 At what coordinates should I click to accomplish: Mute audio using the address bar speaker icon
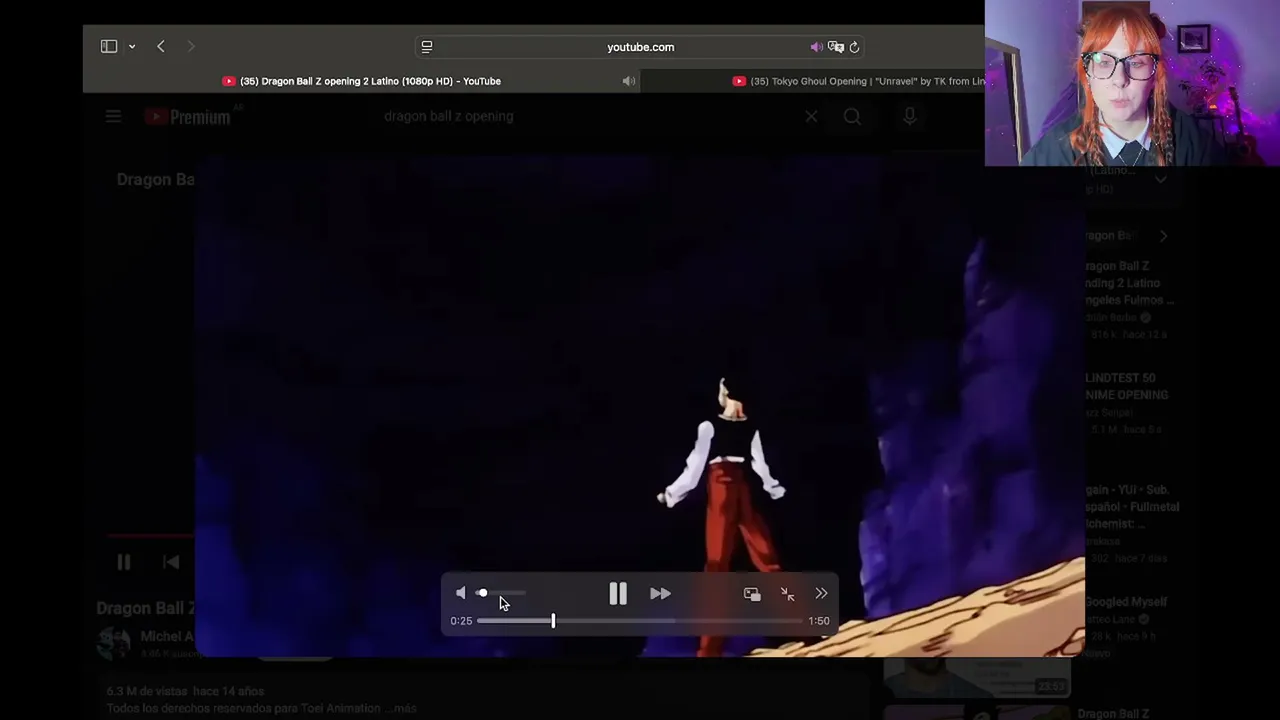pyautogui.click(x=816, y=47)
